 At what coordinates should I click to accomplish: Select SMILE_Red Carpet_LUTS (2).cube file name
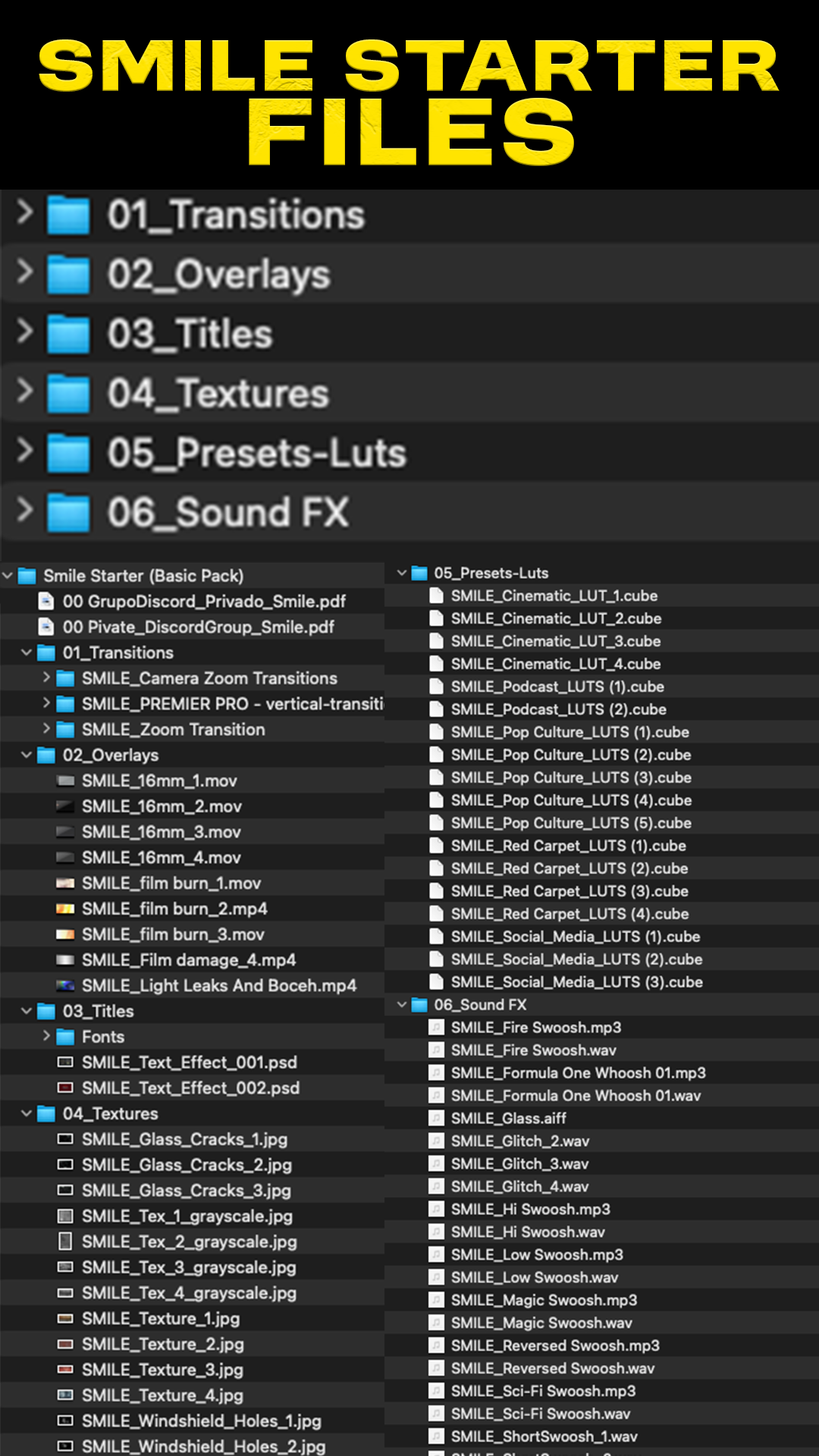coord(570,868)
